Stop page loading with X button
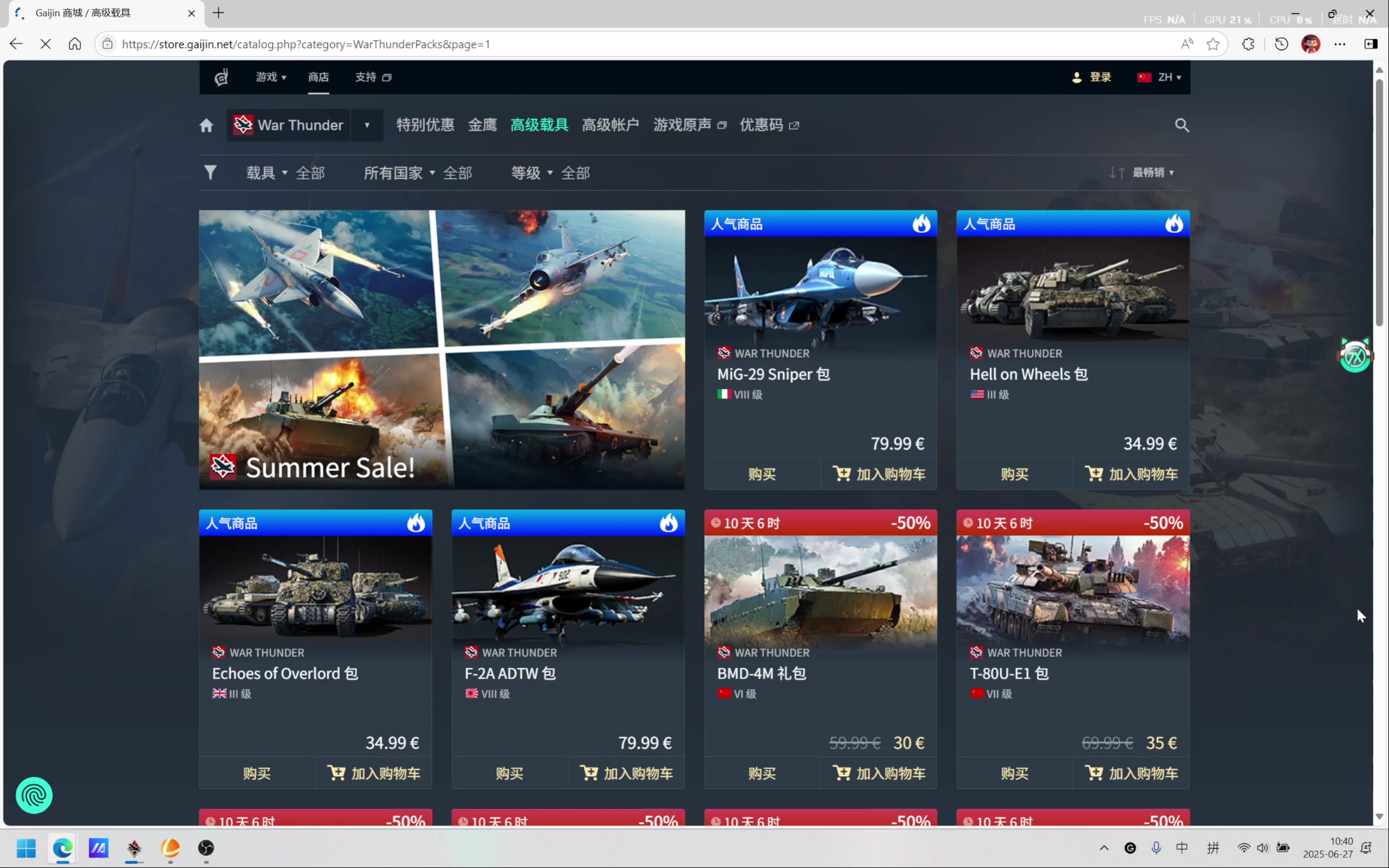Screen dimensions: 1389x868 coord(46,44)
